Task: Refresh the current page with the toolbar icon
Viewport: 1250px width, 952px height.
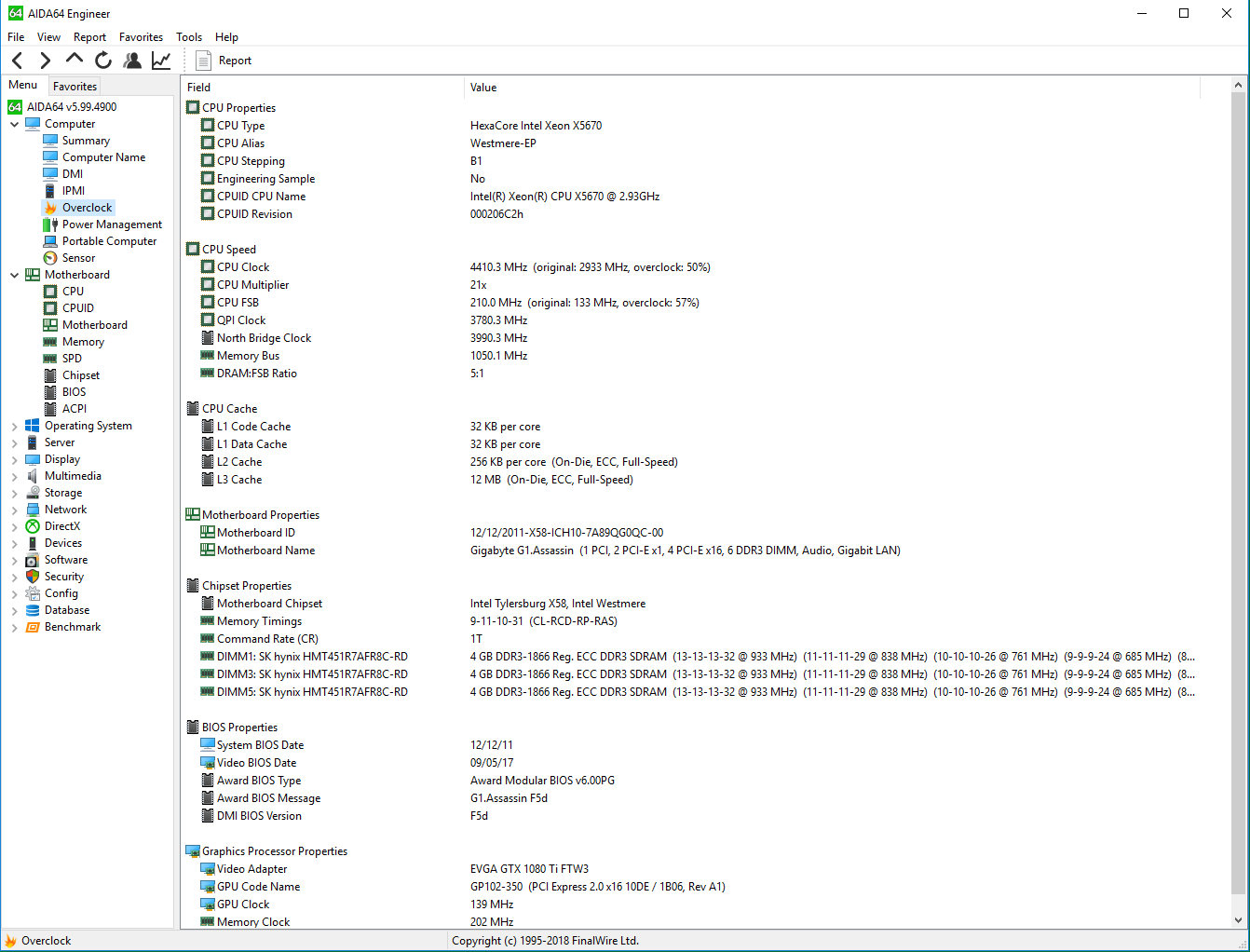Action: pyautogui.click(x=103, y=61)
